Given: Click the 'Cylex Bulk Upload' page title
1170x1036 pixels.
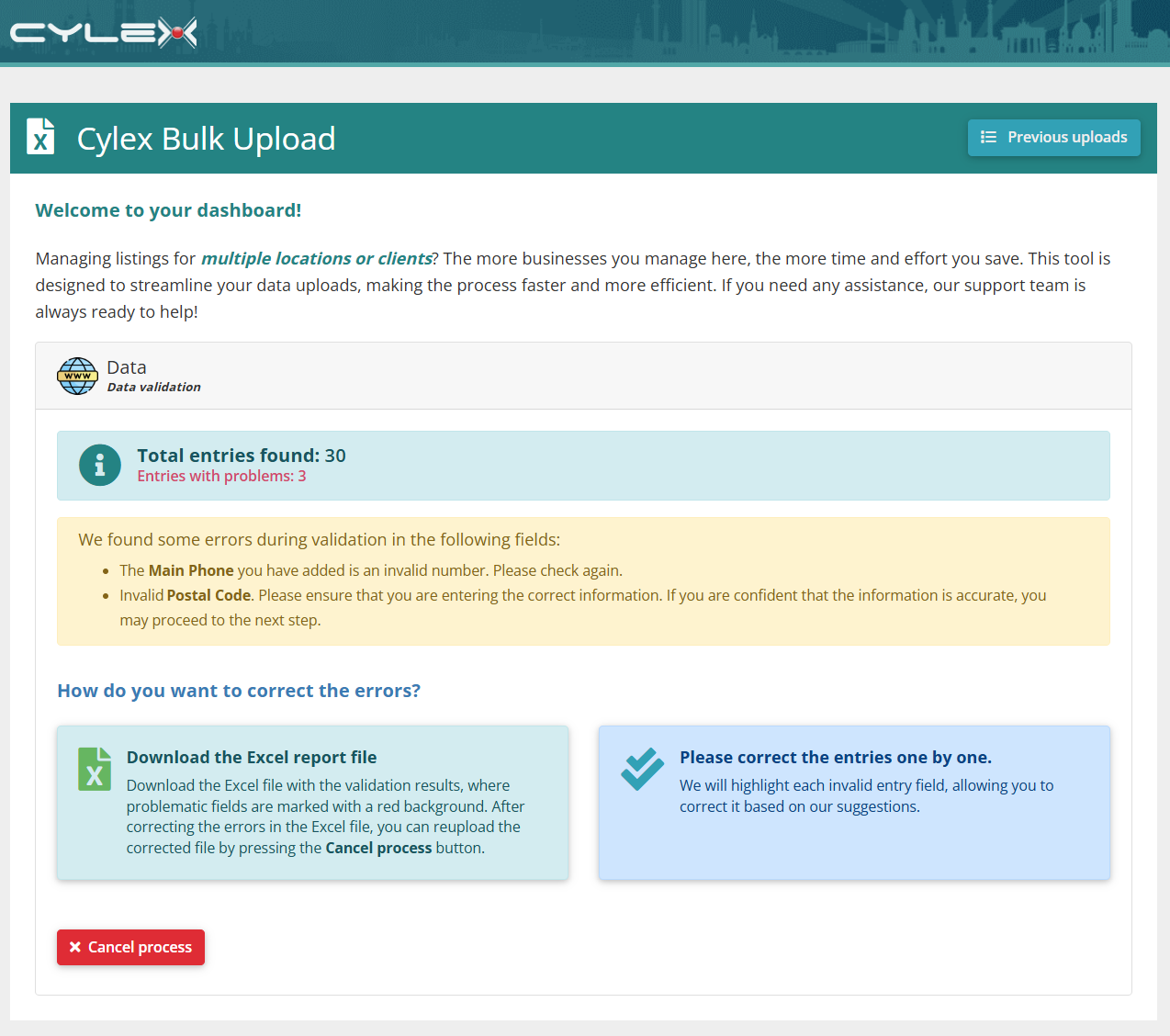Looking at the screenshot, I should pyautogui.click(x=206, y=139).
